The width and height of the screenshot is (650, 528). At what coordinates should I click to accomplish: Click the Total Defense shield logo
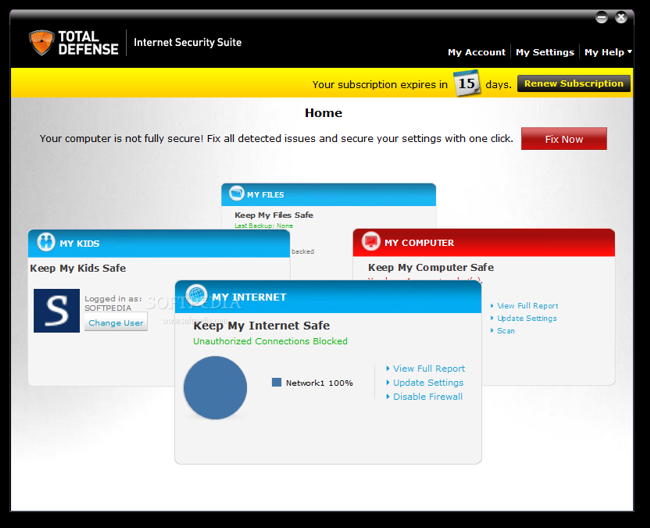pyautogui.click(x=41, y=42)
